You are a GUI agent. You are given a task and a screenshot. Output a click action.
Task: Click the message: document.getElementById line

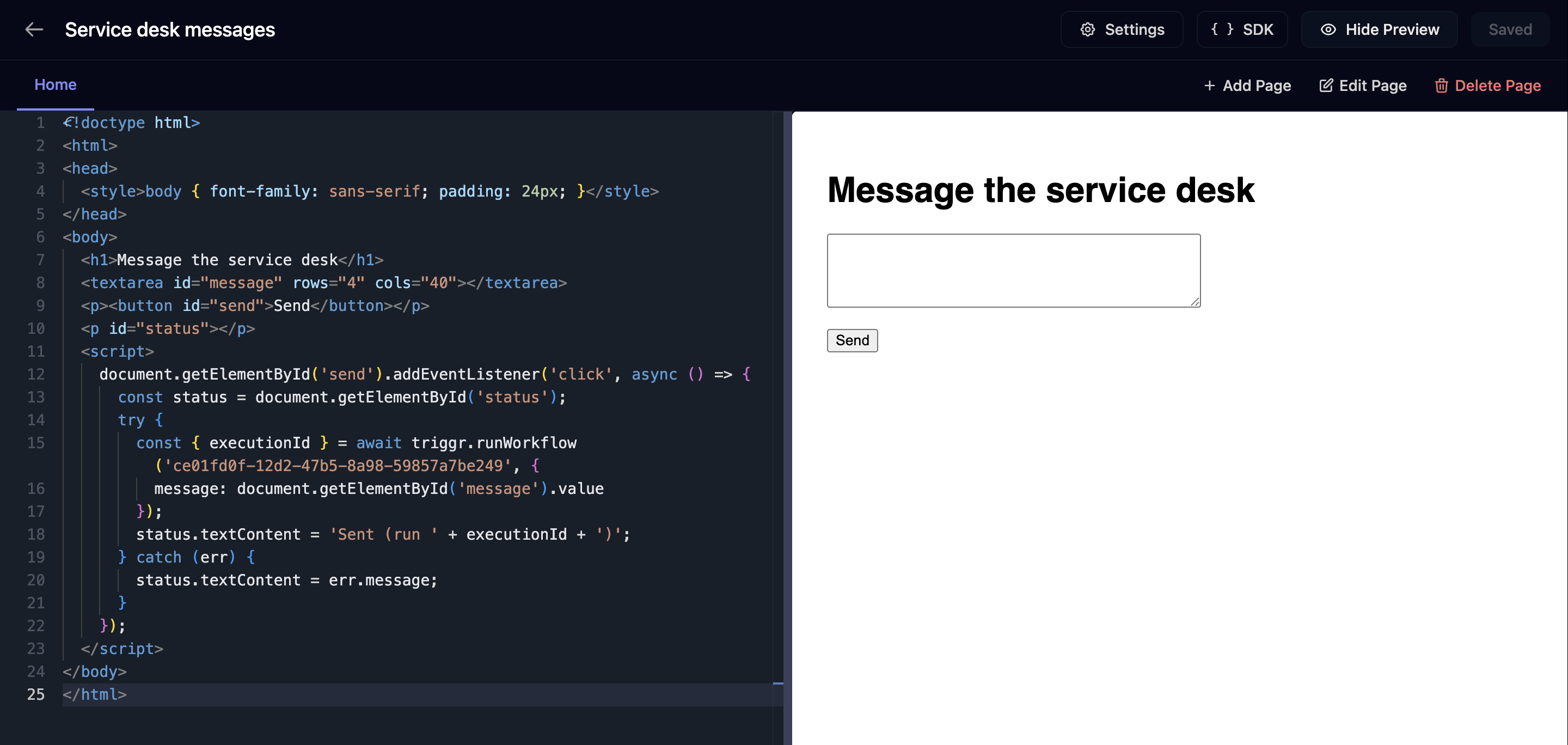378,488
